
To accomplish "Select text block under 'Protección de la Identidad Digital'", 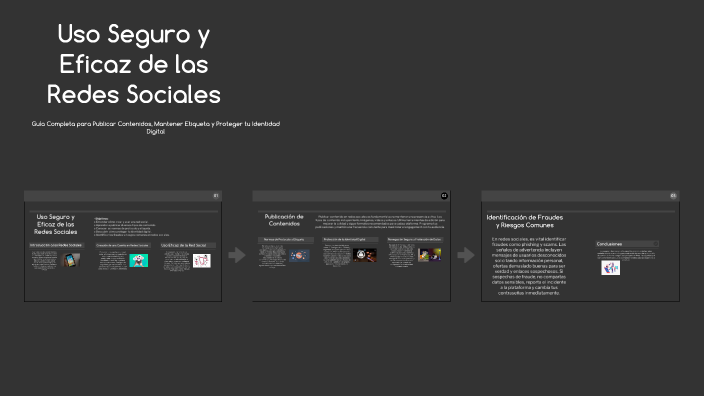I will tap(337, 255).
